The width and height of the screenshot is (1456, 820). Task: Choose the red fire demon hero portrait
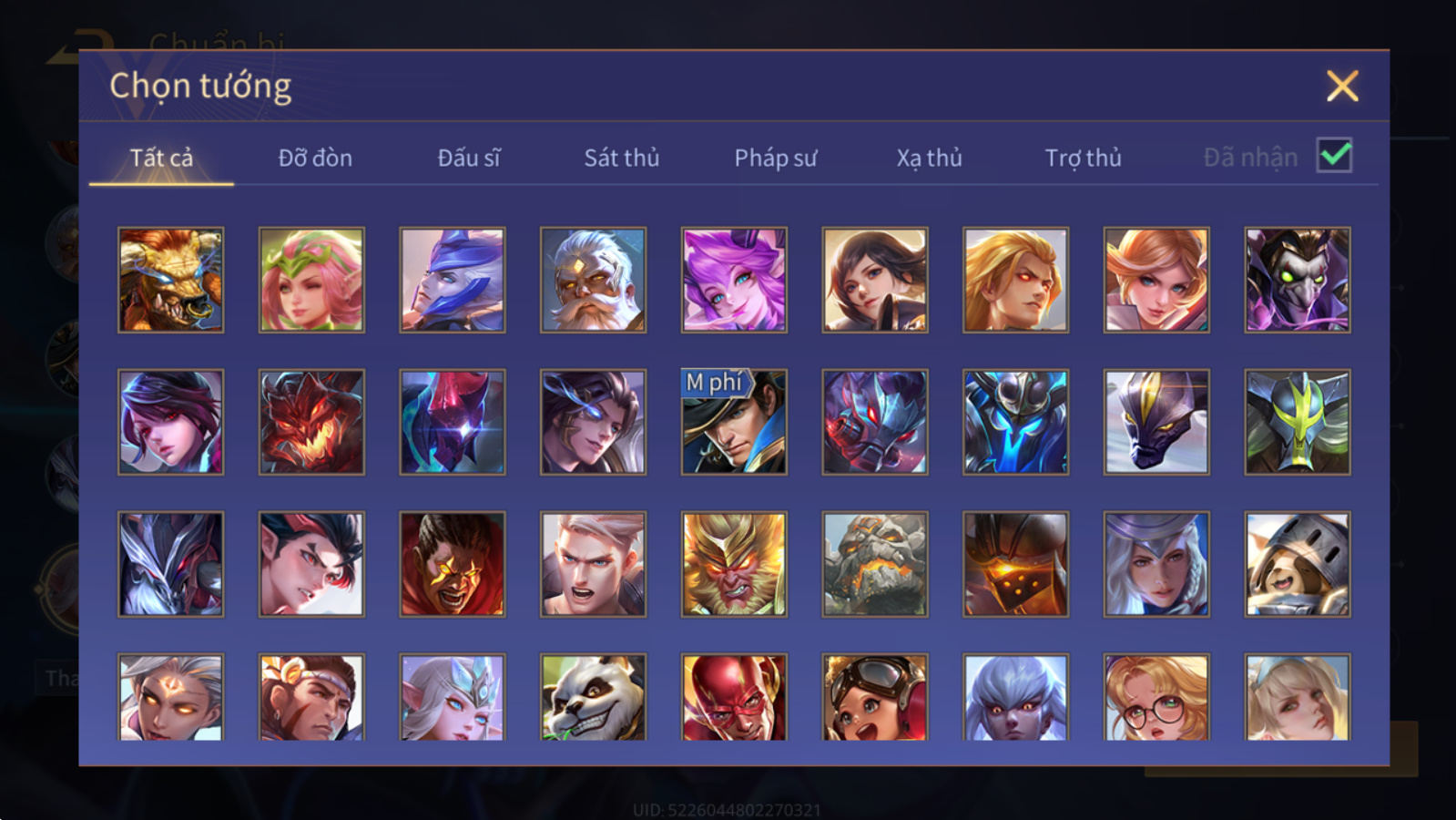311,422
